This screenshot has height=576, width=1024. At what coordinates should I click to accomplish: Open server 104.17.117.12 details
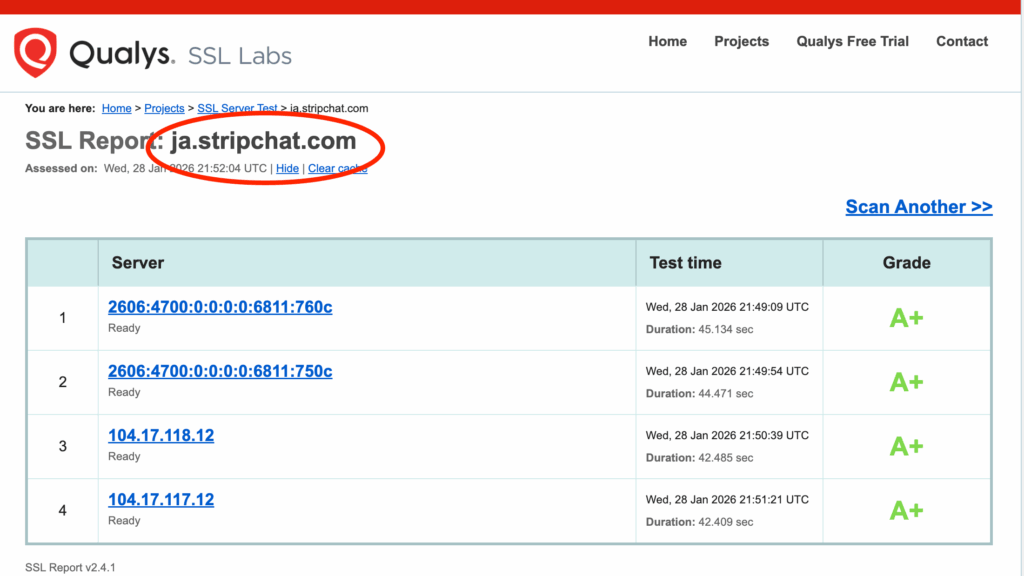161,499
